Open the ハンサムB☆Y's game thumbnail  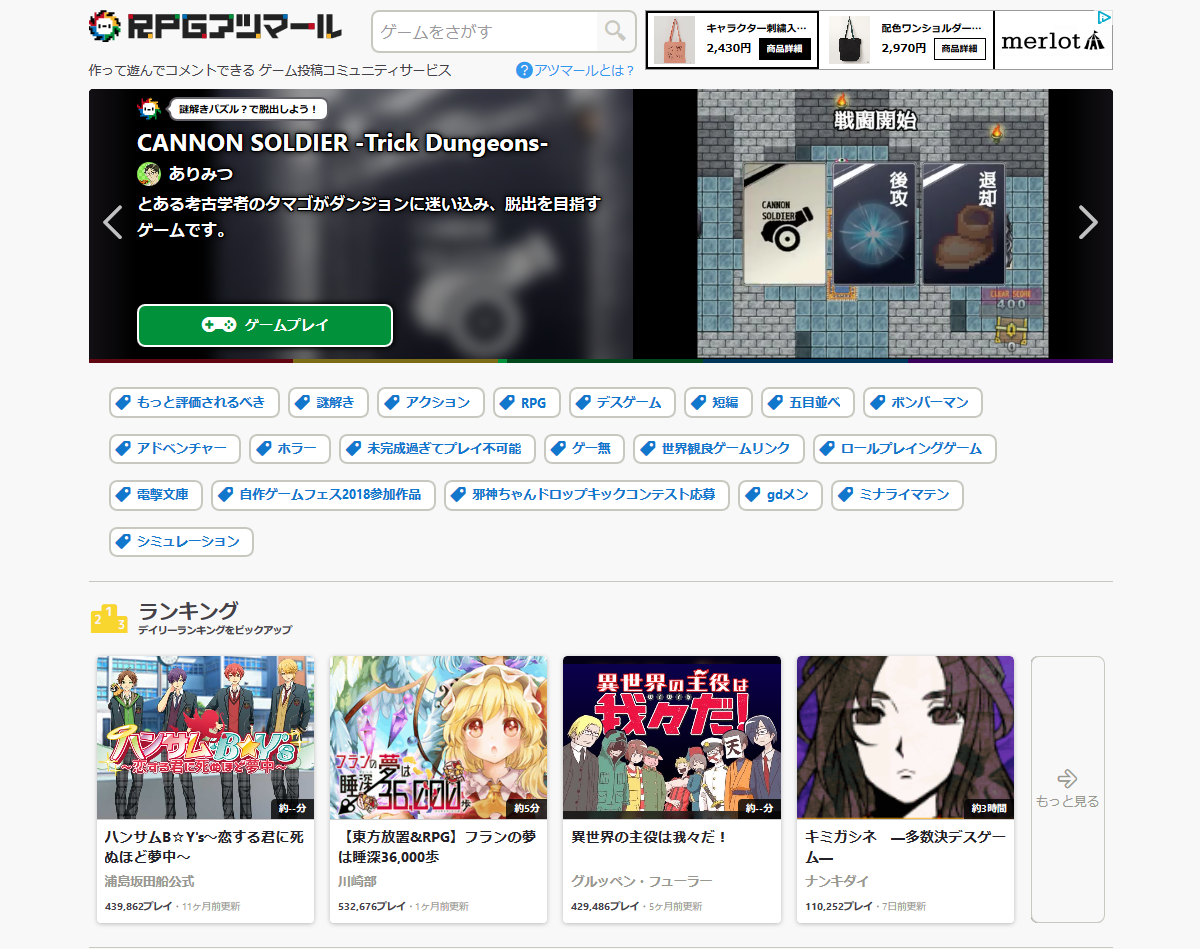point(206,738)
